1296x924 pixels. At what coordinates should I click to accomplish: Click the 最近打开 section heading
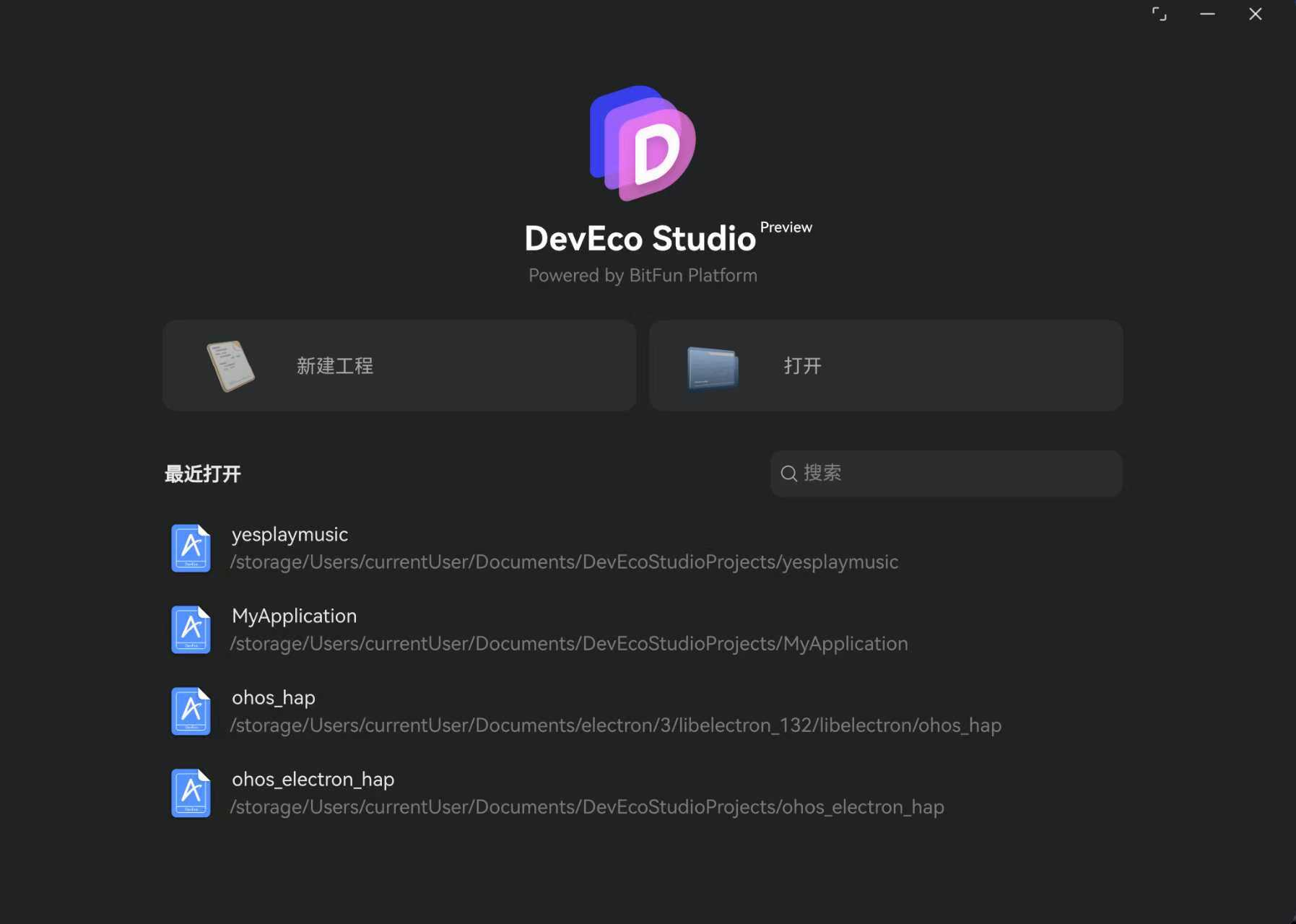[202, 474]
